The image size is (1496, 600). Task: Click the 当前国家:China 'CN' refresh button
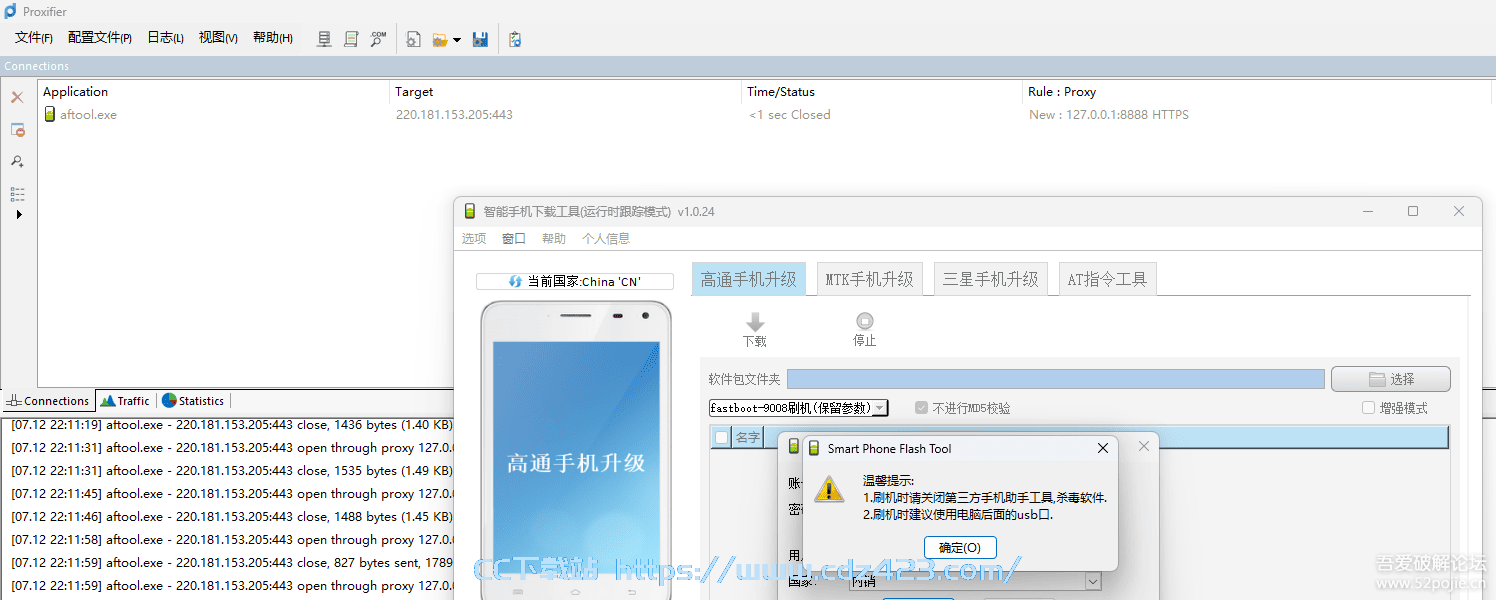574,282
